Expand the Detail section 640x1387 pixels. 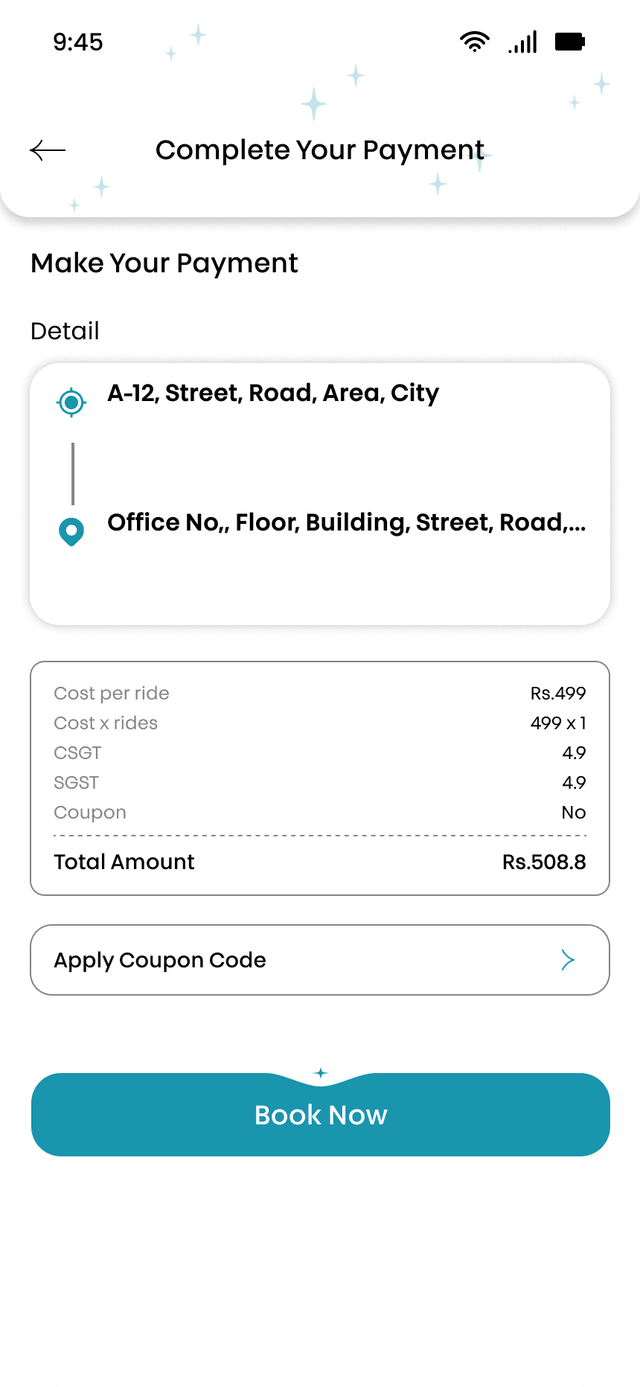coord(65,330)
